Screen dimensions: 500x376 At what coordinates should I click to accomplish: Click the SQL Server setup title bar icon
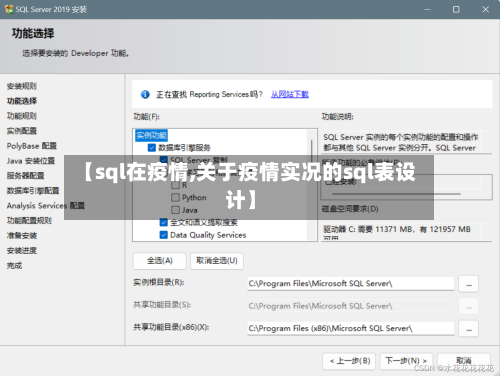coord(9,9)
